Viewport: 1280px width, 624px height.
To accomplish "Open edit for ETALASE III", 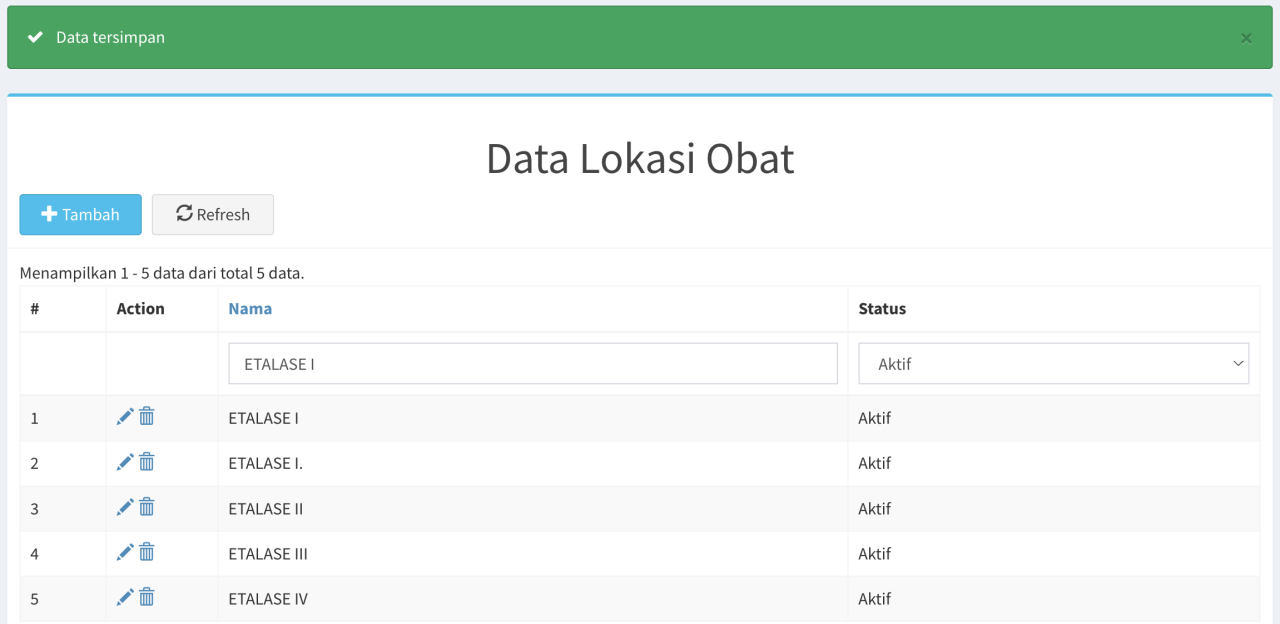I will tap(125, 552).
